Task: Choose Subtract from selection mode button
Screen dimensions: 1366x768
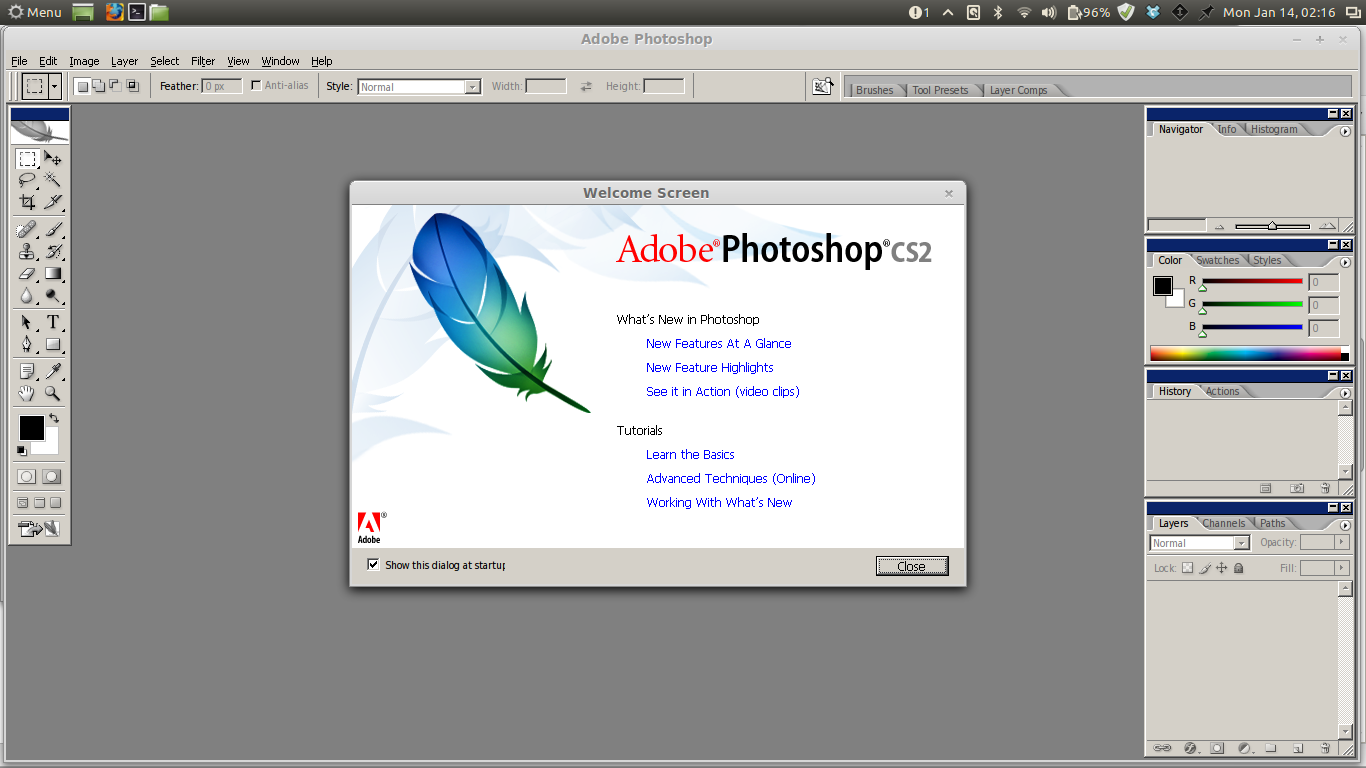Action: pyautogui.click(x=115, y=86)
